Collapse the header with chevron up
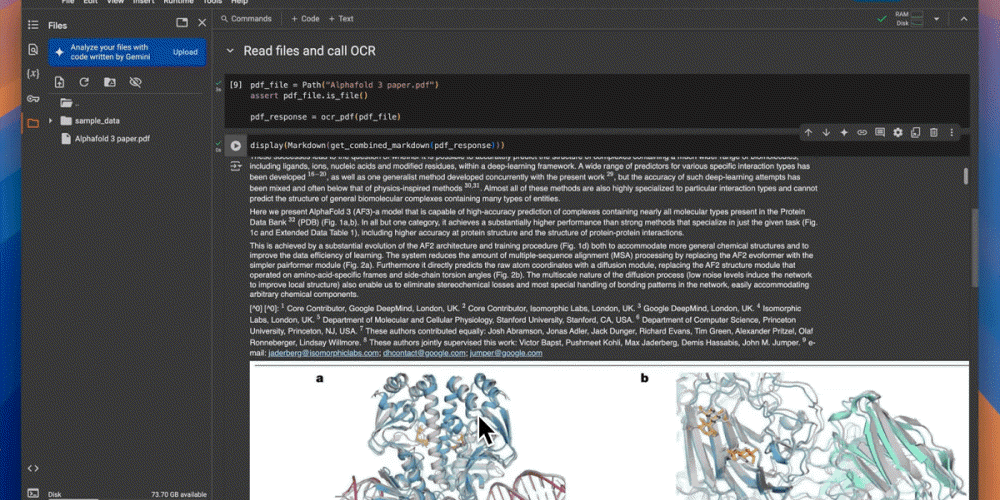The width and height of the screenshot is (1000, 500). coord(964,19)
